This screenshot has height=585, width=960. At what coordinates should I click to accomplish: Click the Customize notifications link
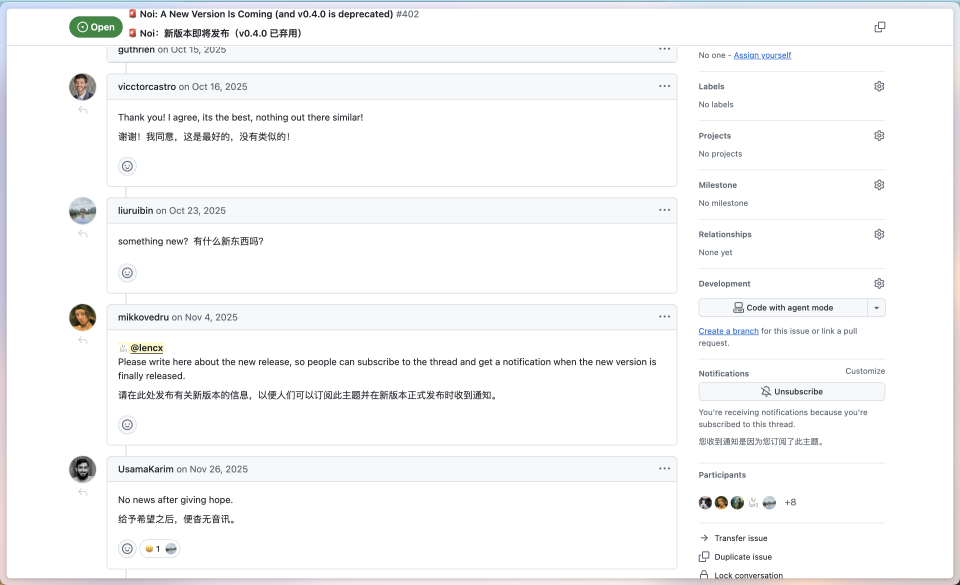coord(865,371)
